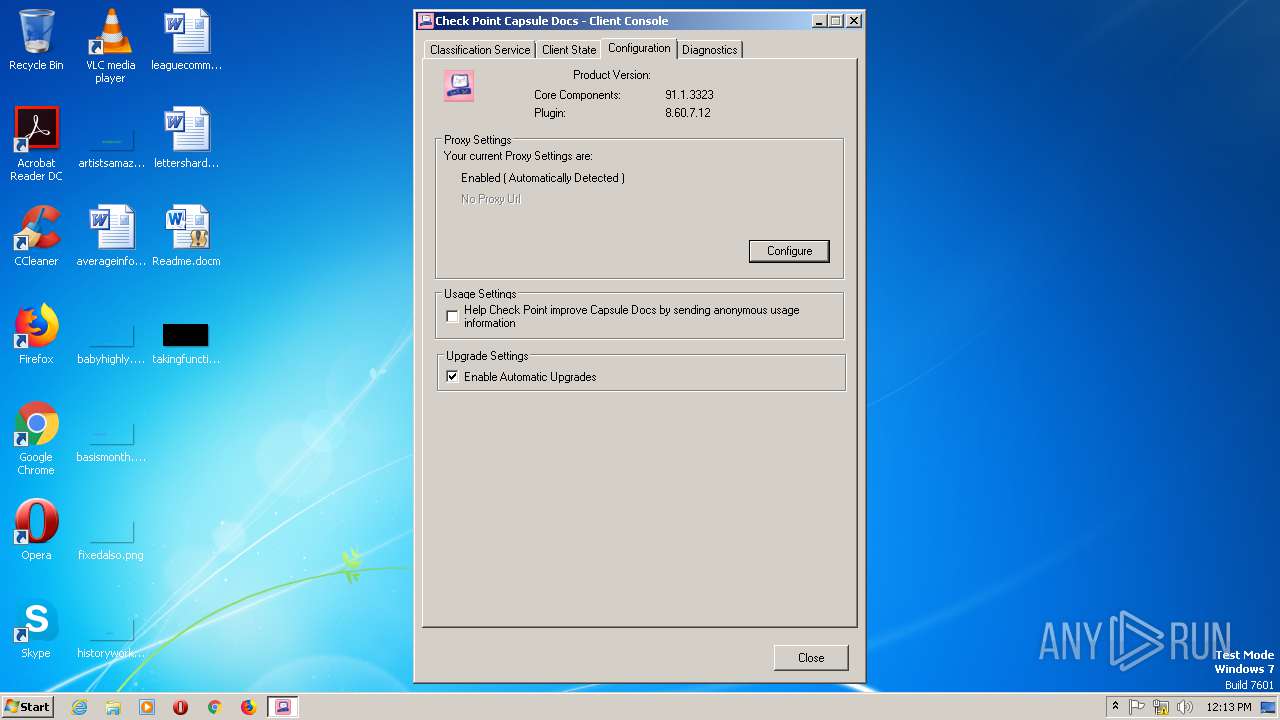Launch Skype desktop shortcut
This screenshot has height=720, width=1280.
[x=36, y=629]
